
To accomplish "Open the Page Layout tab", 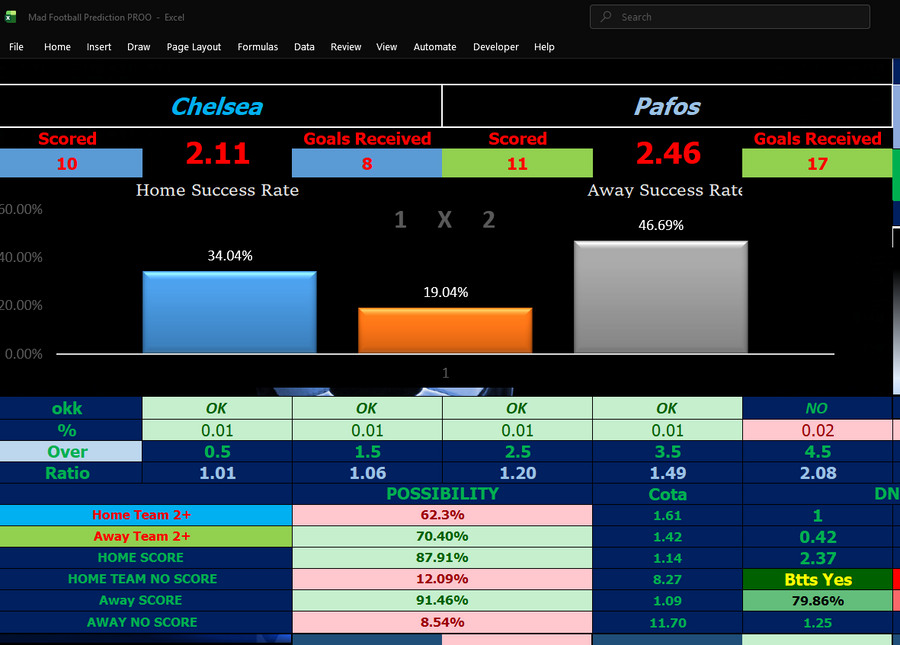I will (193, 46).
